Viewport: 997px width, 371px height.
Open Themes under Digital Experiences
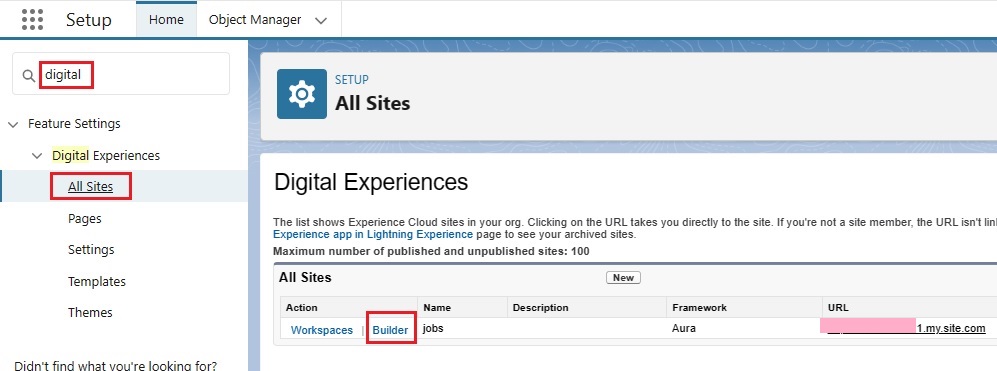90,312
